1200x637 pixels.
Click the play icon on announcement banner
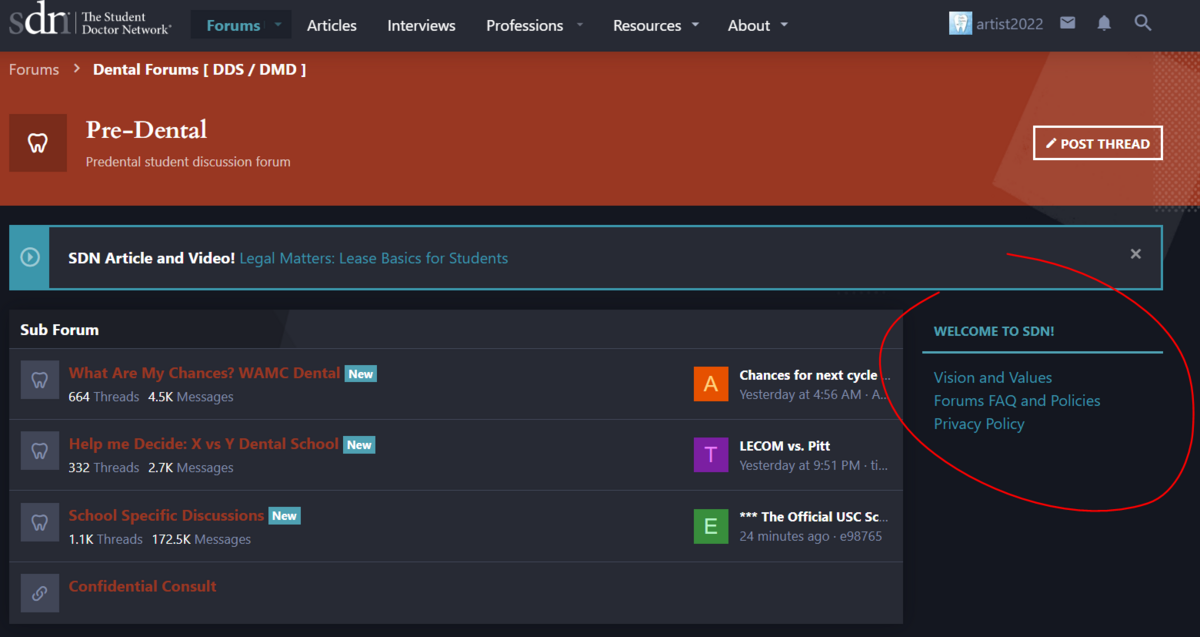pos(30,258)
